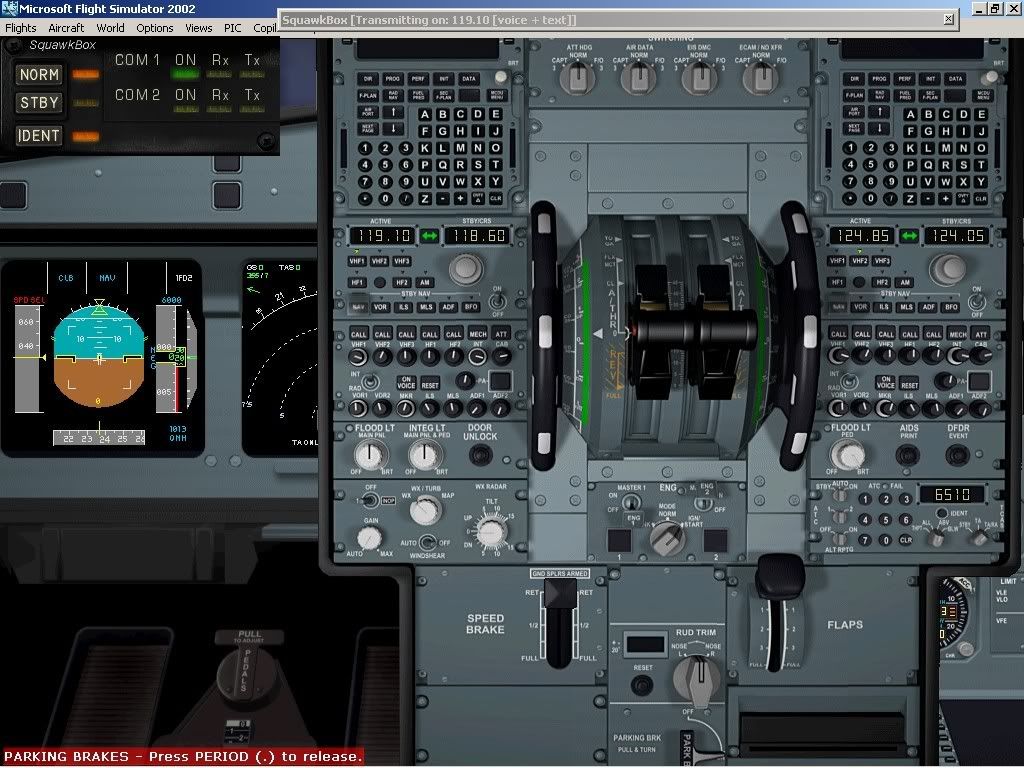Adjust FLOOD LT MAIN PNL brightness knob
Screen dimensions: 1024x768
tap(370, 455)
